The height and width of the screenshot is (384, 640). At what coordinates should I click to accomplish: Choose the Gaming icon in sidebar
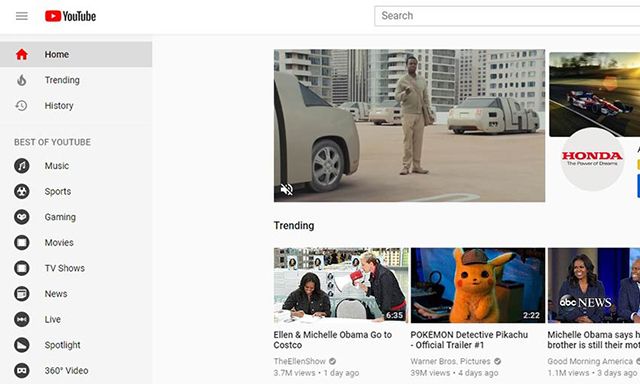pyautogui.click(x=22, y=217)
